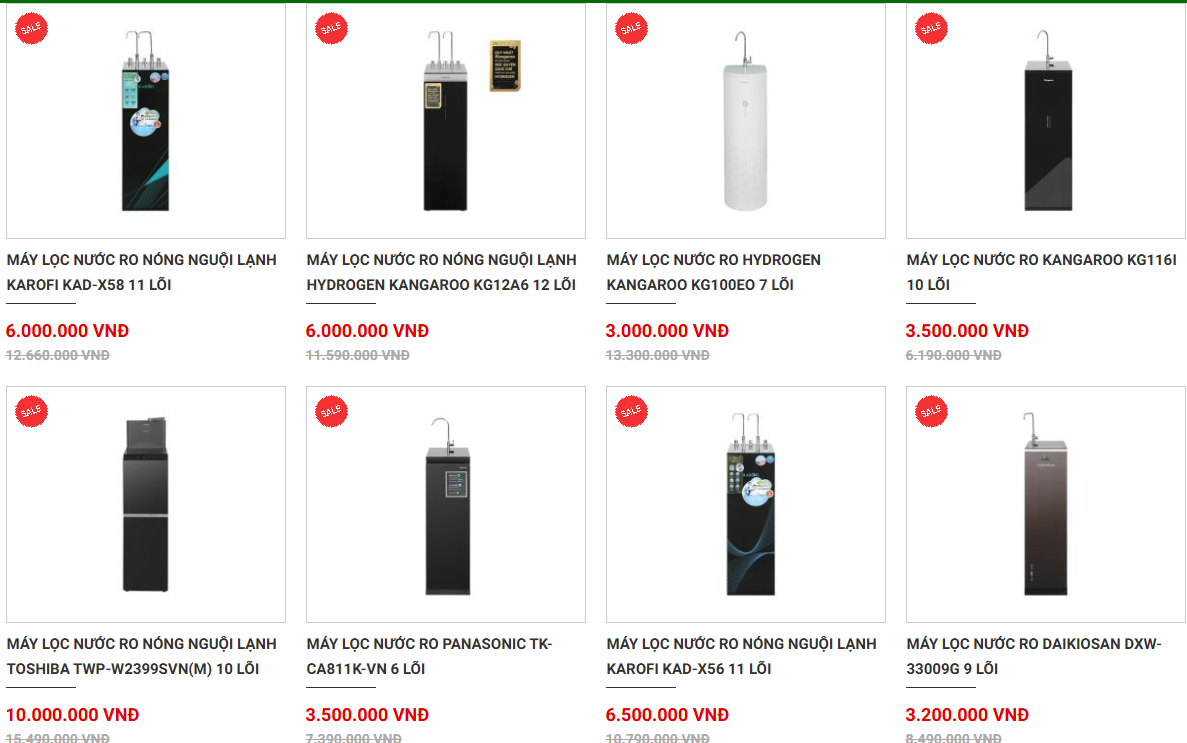Click the Kangaroo KG100EO 7 lõi title
Image resolution: width=1187 pixels, height=743 pixels.
click(713, 272)
